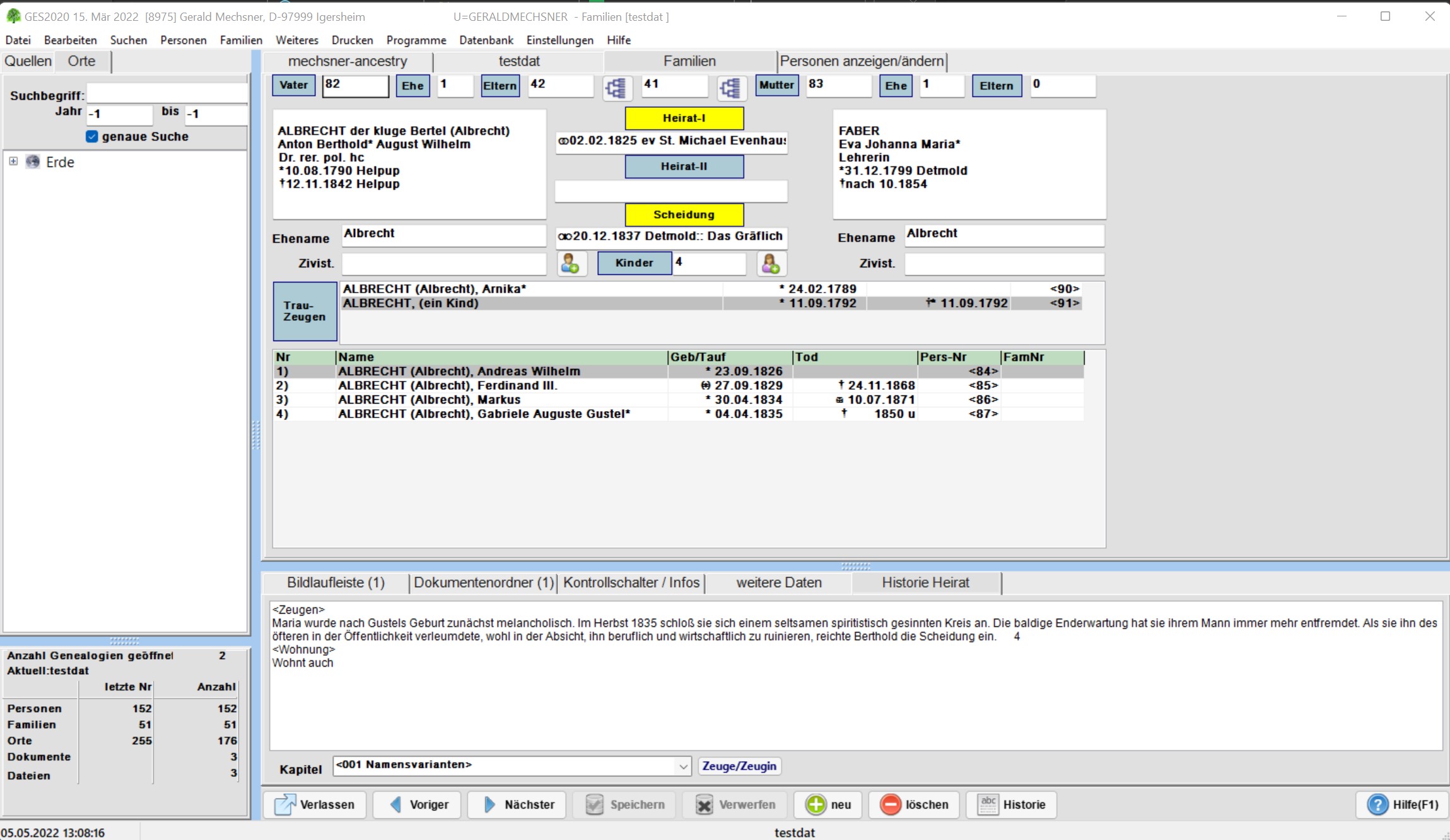Select the Familien tab

(x=689, y=61)
